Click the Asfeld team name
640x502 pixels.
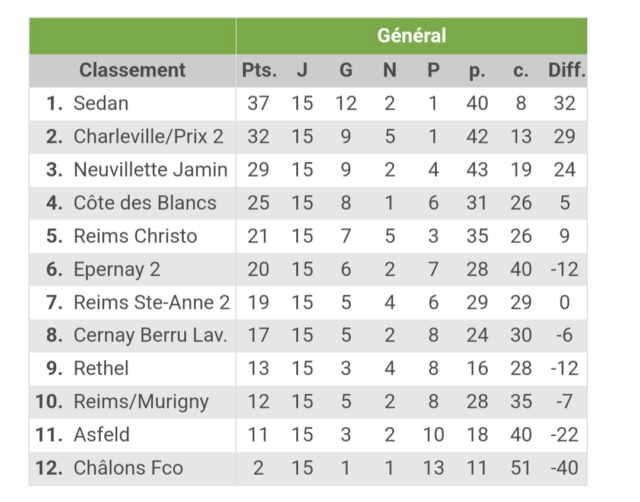point(102,435)
